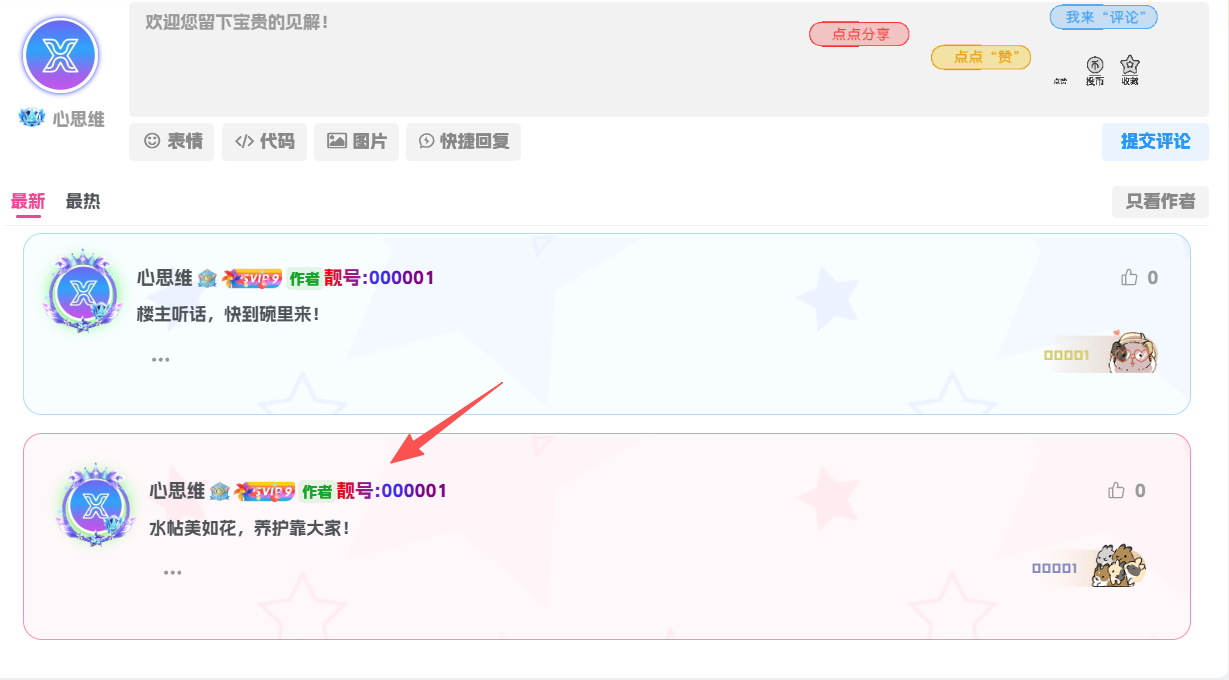Image resolution: width=1229 pixels, height=680 pixels.
Task: Click the 投币 coin icon
Action: coord(1095,65)
